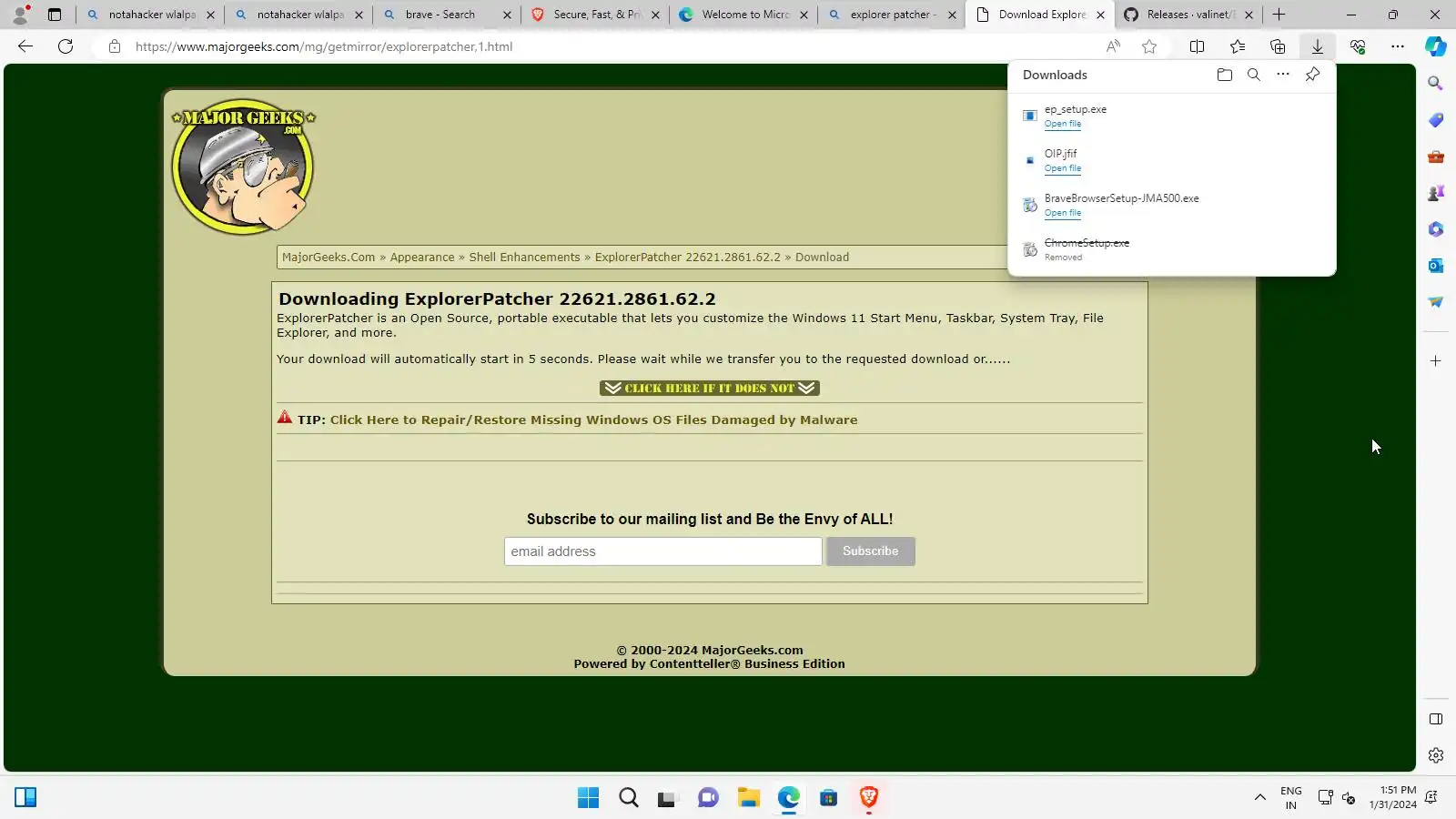Add a sidebar app with plus icon
This screenshot has height=819, width=1456.
tap(1436, 361)
